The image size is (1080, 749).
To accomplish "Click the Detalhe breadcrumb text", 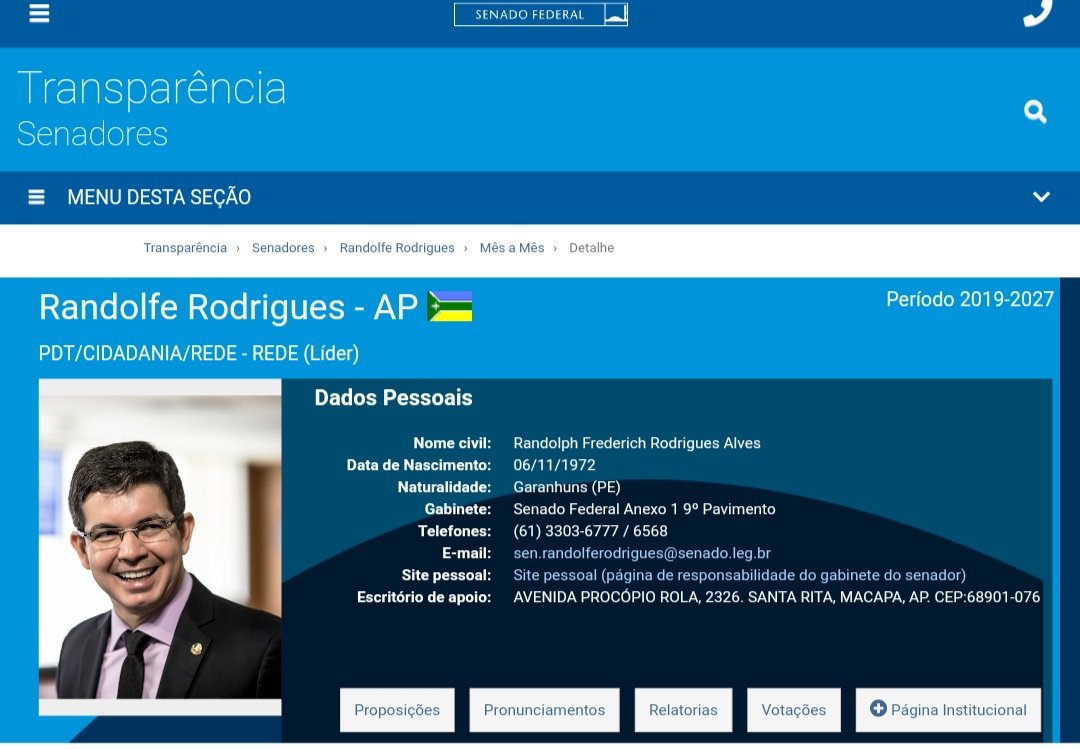I will pos(591,247).
